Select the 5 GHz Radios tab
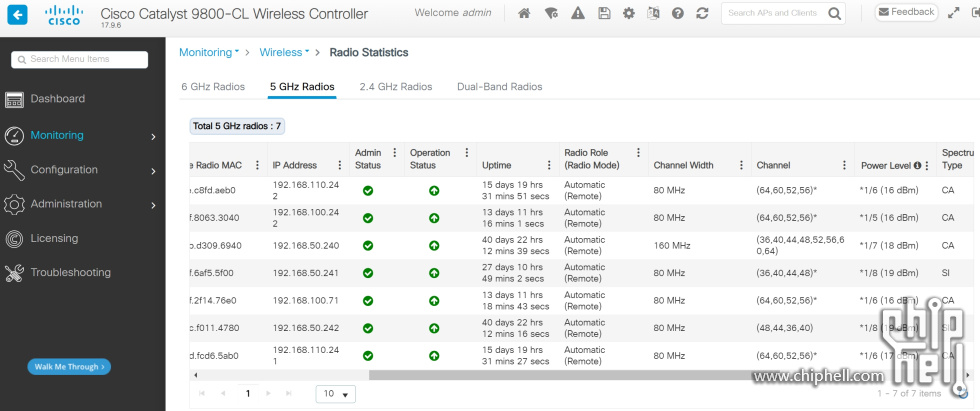The image size is (980, 411). (302, 87)
